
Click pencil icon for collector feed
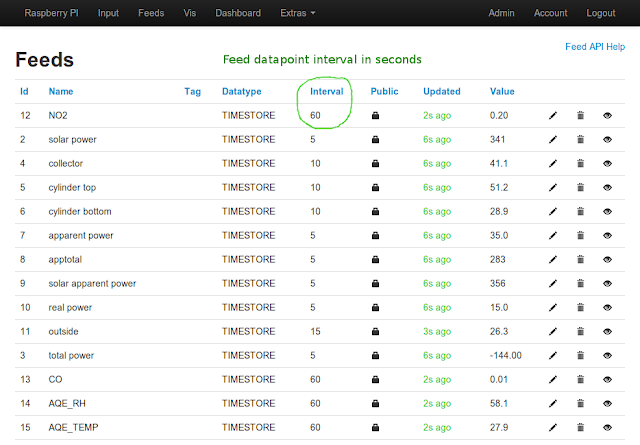coord(553,164)
